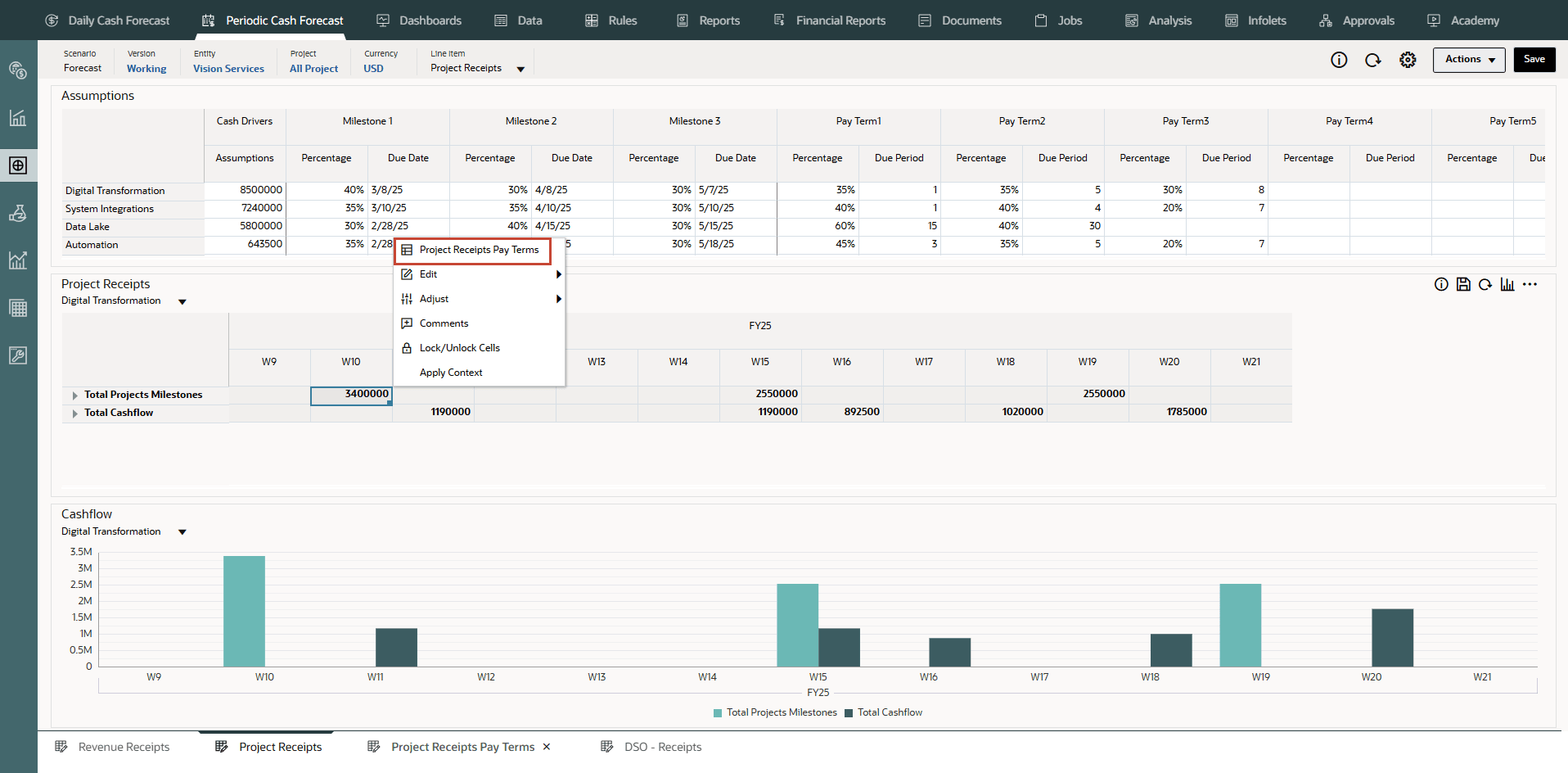Click the settings gear icon near Actions
Viewport: 1568px width, 773px height.
click(x=1408, y=60)
